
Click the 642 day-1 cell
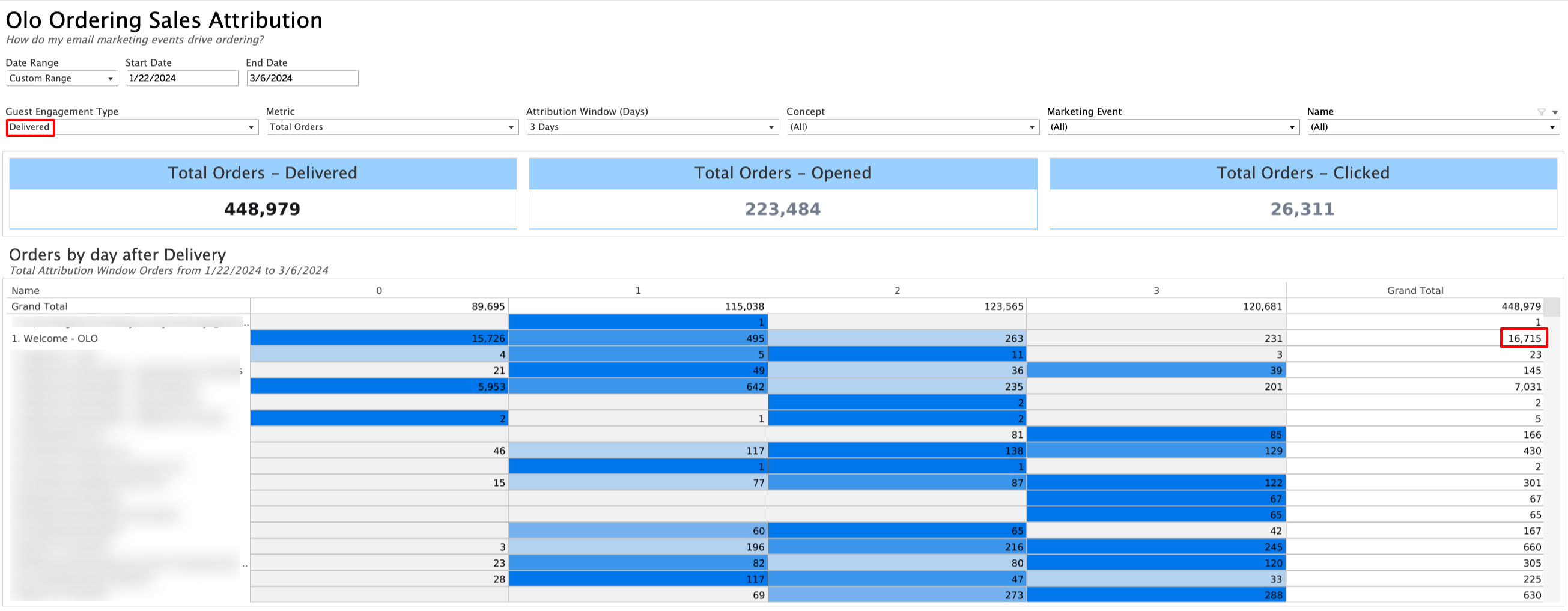tap(638, 387)
